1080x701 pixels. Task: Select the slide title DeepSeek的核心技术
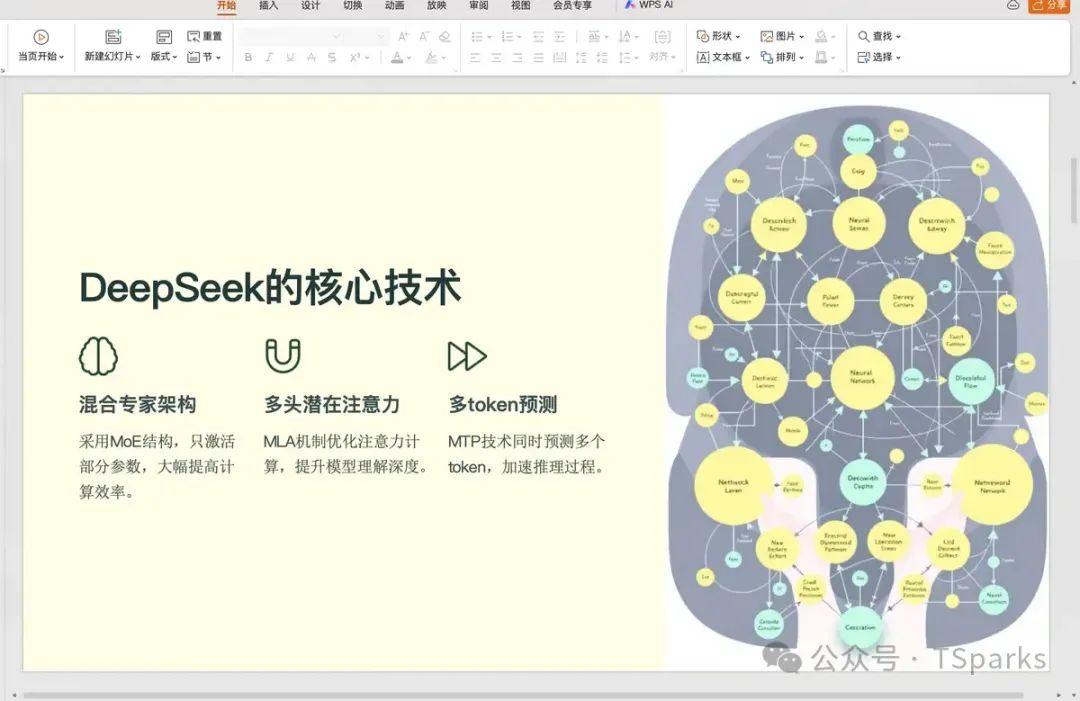[x=271, y=287]
